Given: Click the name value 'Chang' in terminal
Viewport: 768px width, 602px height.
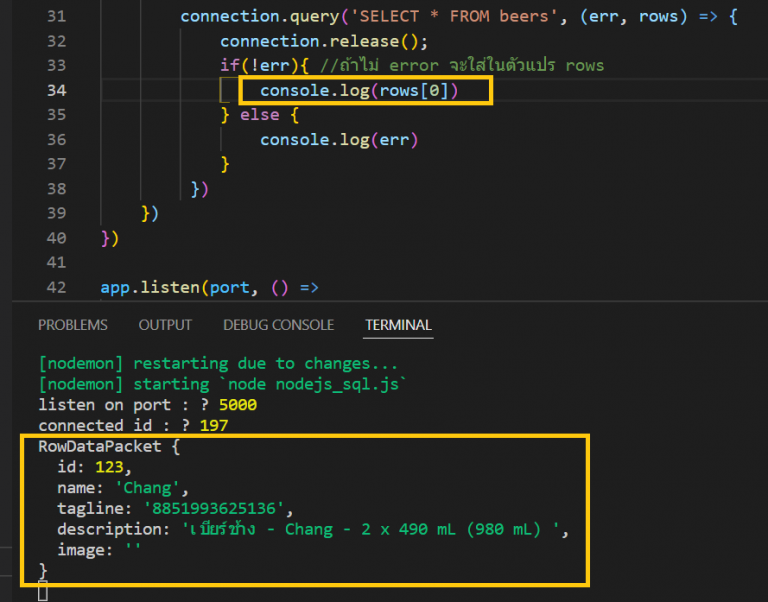Looking at the screenshot, I should [151, 487].
